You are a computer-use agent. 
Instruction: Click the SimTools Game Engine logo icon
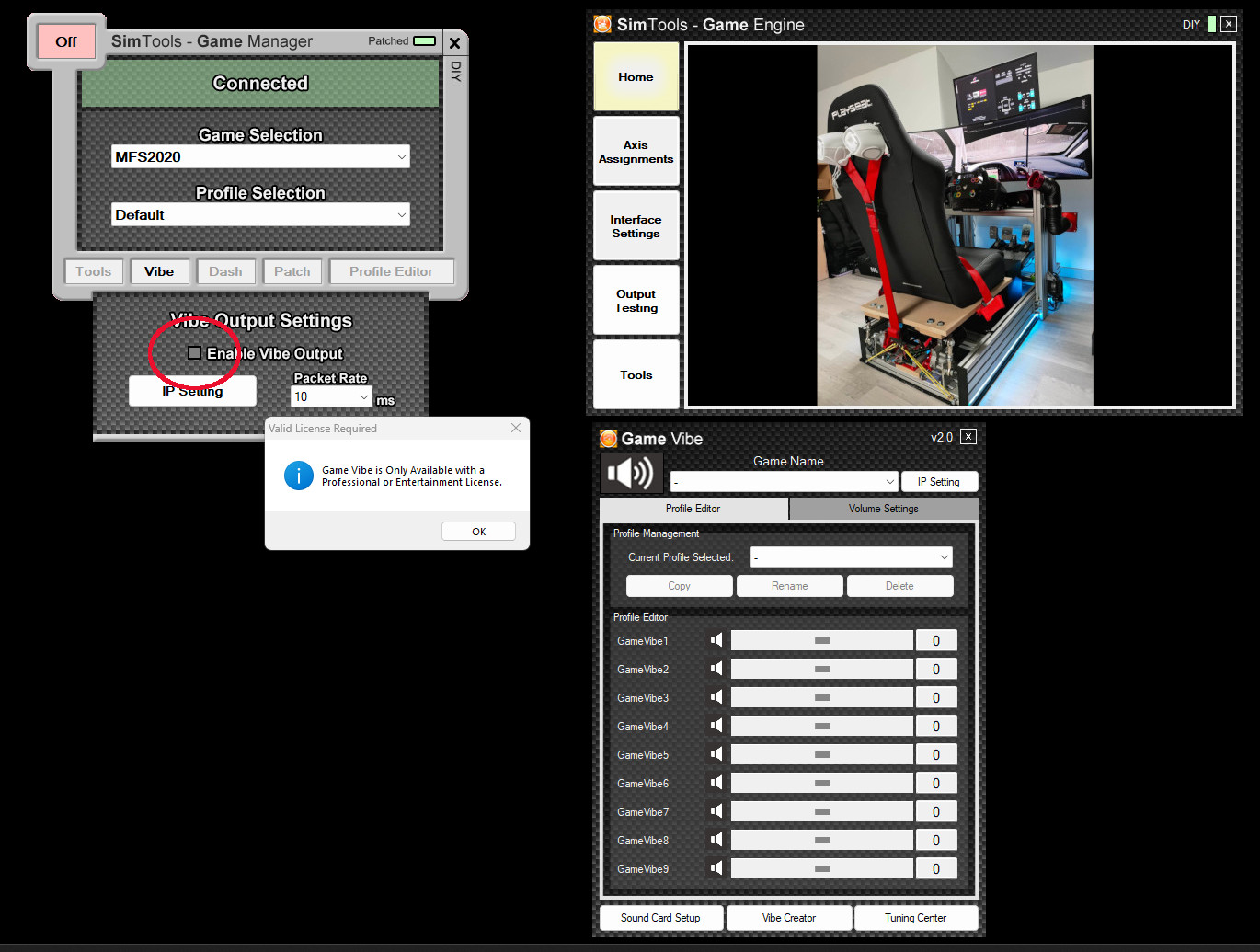coord(602,24)
